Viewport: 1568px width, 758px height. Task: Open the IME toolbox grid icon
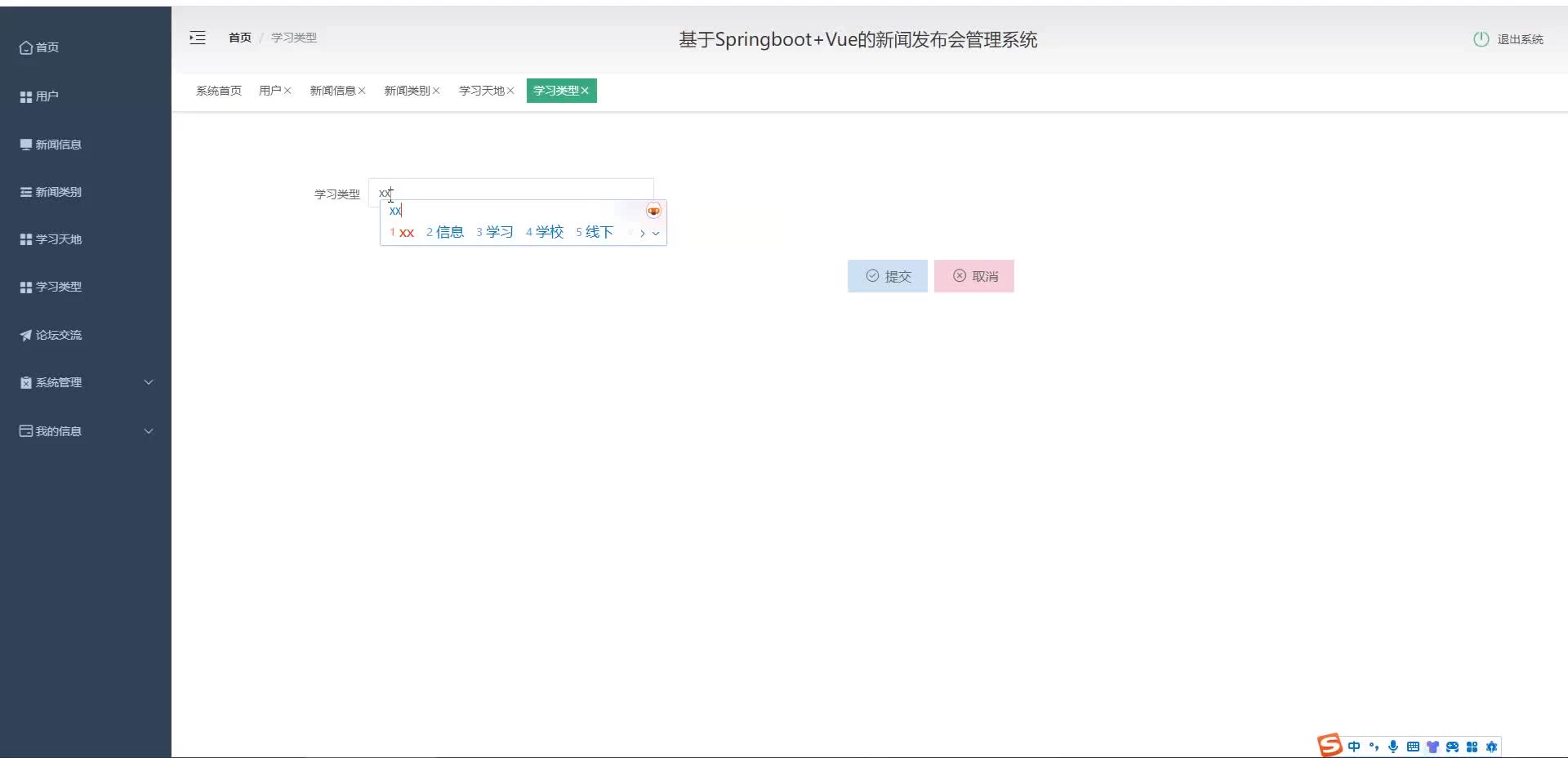pyautogui.click(x=1472, y=747)
